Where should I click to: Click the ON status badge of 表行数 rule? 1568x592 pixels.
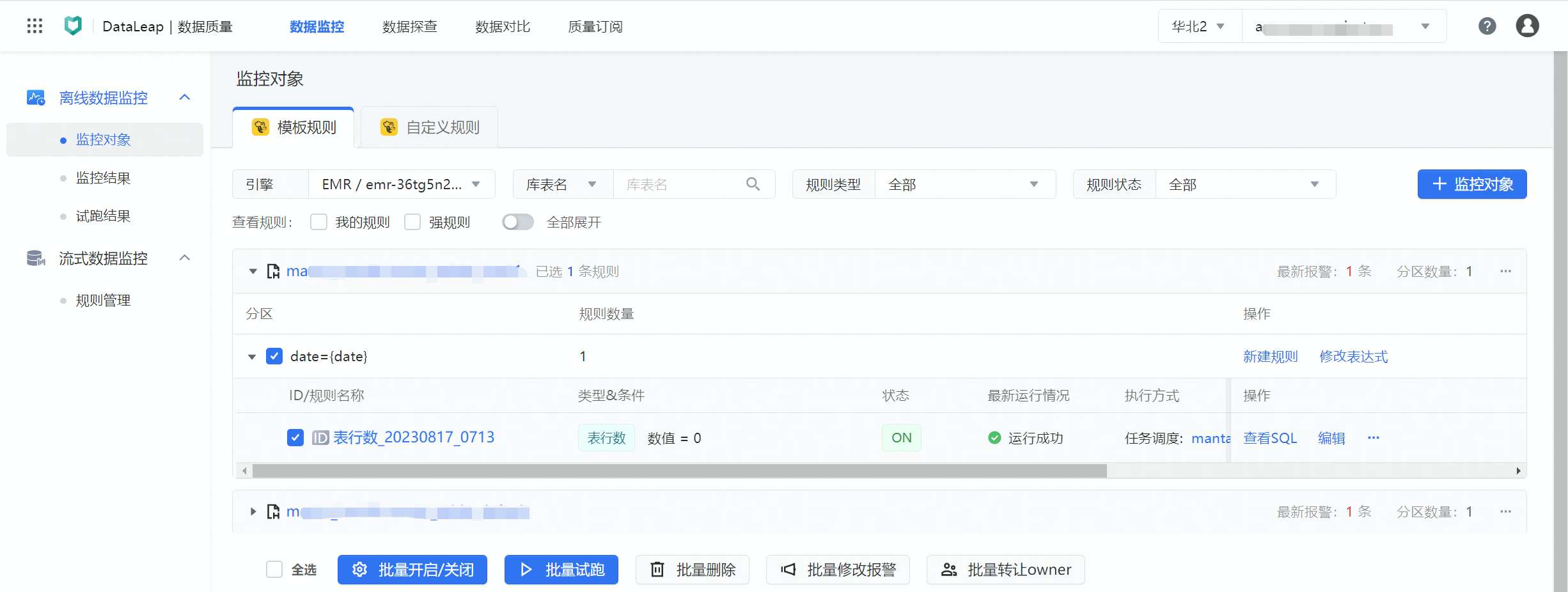[902, 438]
